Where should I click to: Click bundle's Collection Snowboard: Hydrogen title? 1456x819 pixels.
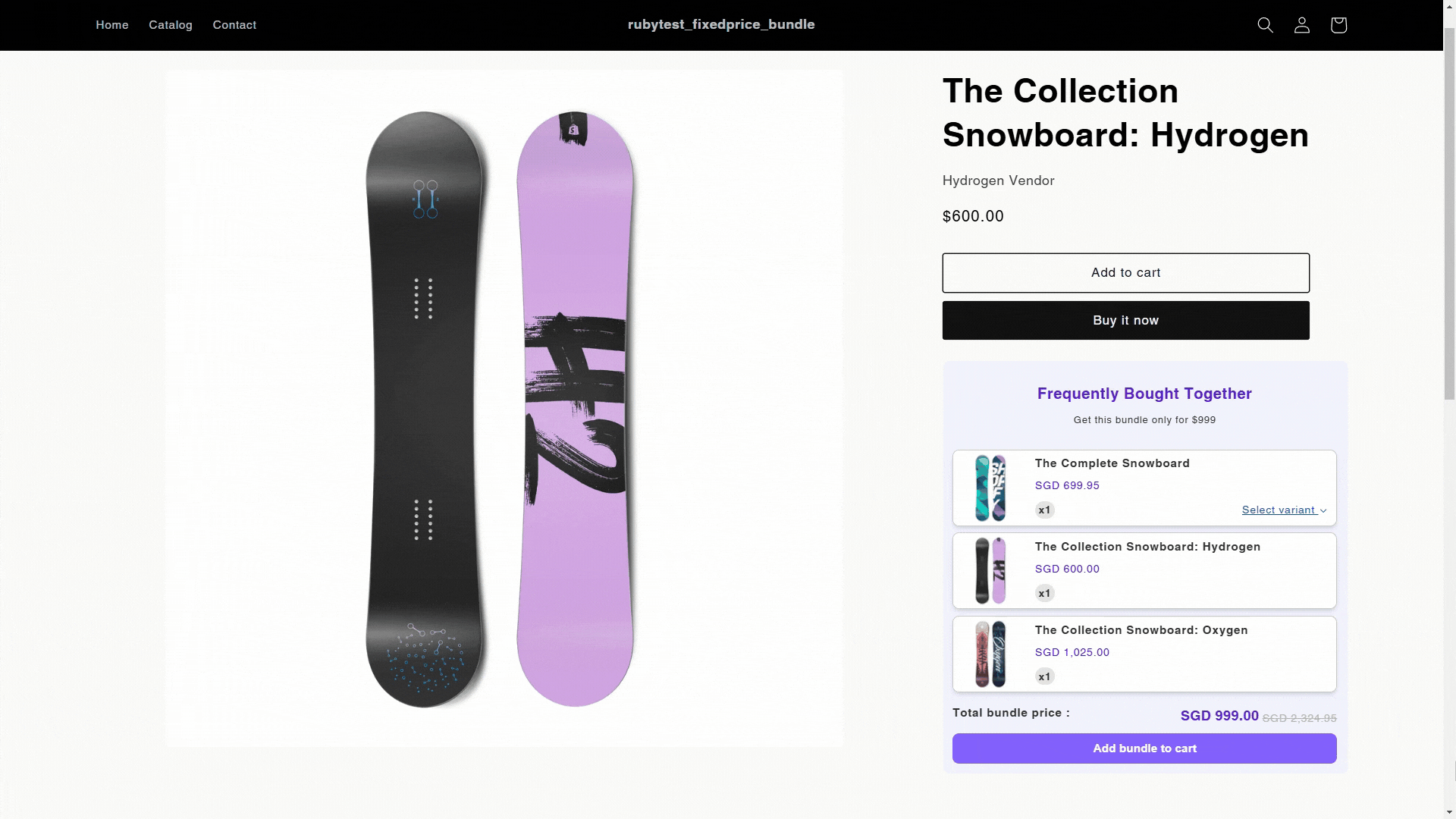click(x=1147, y=547)
